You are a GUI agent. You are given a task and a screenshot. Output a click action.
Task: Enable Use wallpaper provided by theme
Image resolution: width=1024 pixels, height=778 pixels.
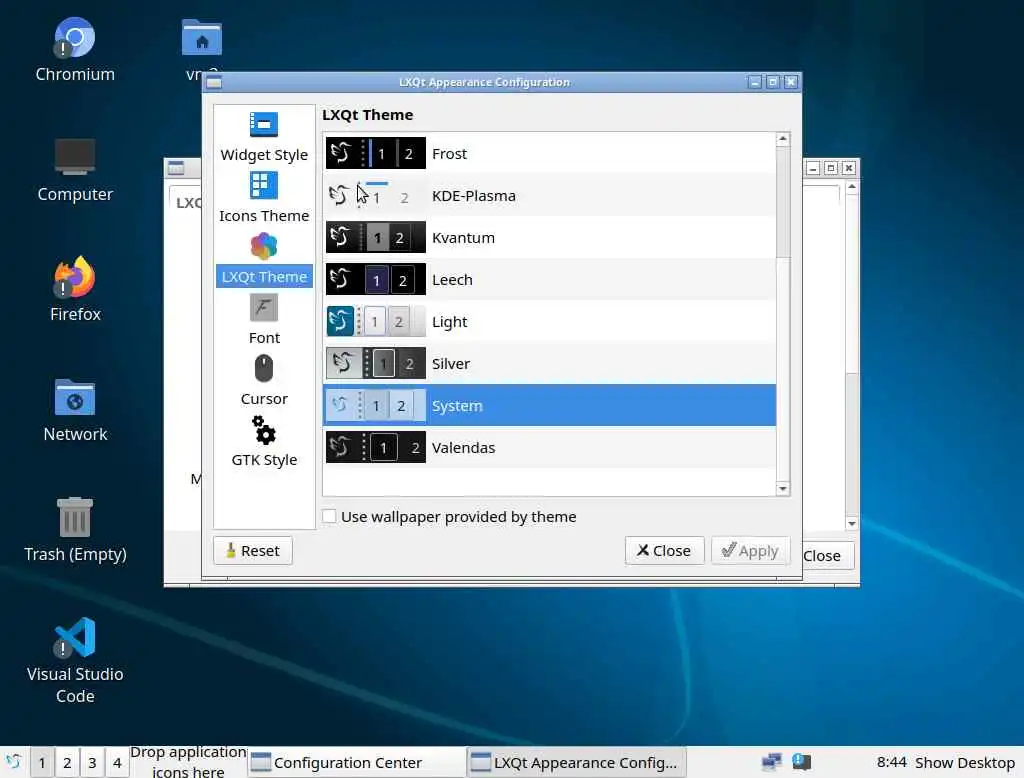point(330,516)
